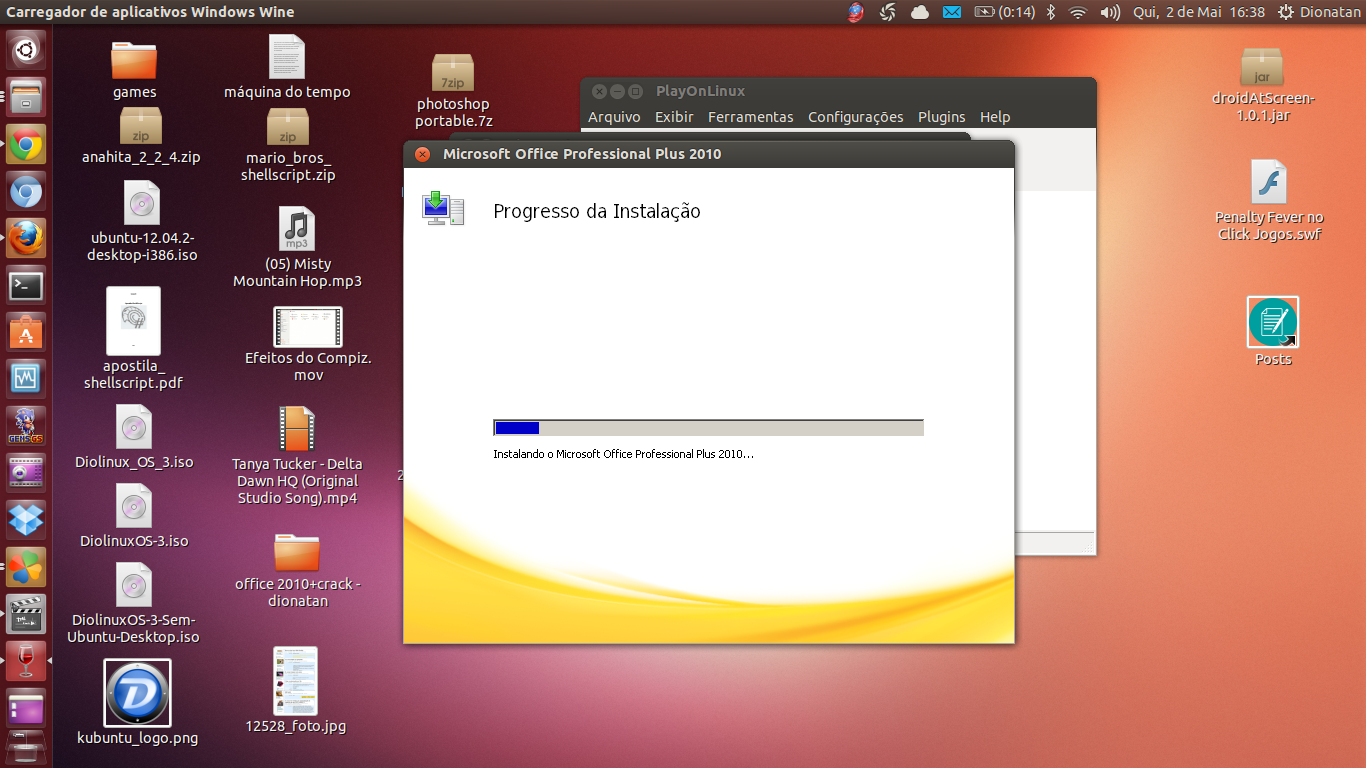Screen dimensions: 1366x768
Task: Open the mail envelope messaging indicator
Action: point(952,12)
